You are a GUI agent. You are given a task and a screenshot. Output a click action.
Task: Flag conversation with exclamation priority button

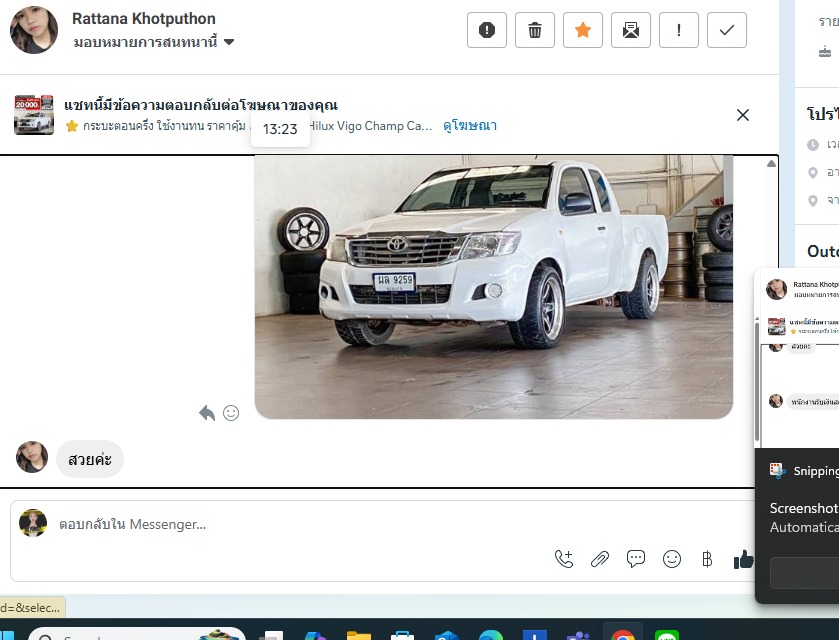679,30
